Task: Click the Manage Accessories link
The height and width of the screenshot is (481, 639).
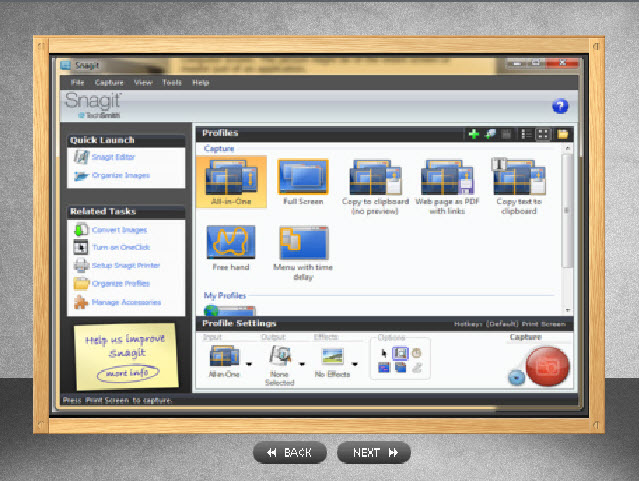Action: pos(126,302)
